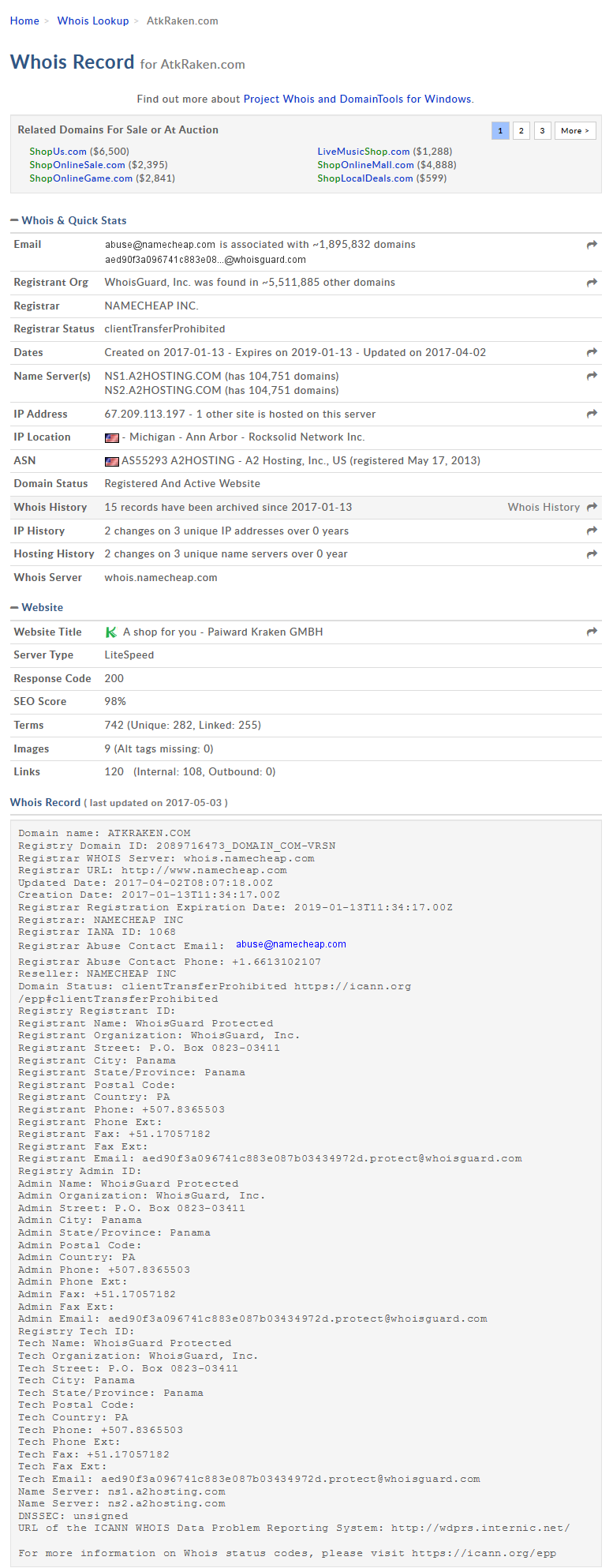The height and width of the screenshot is (1568, 613).
Task: Open LiveMusicShop.com sale listing
Action: pyautogui.click(x=363, y=152)
